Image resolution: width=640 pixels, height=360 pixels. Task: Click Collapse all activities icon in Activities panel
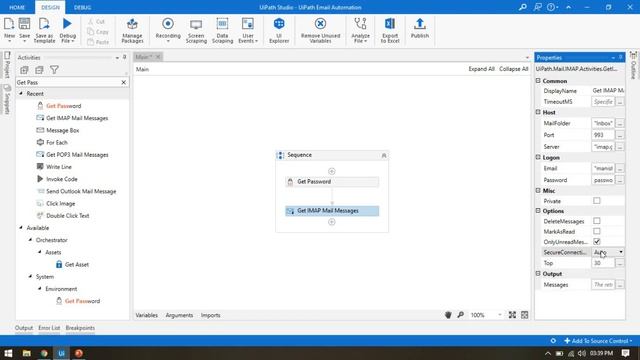click(x=39, y=70)
